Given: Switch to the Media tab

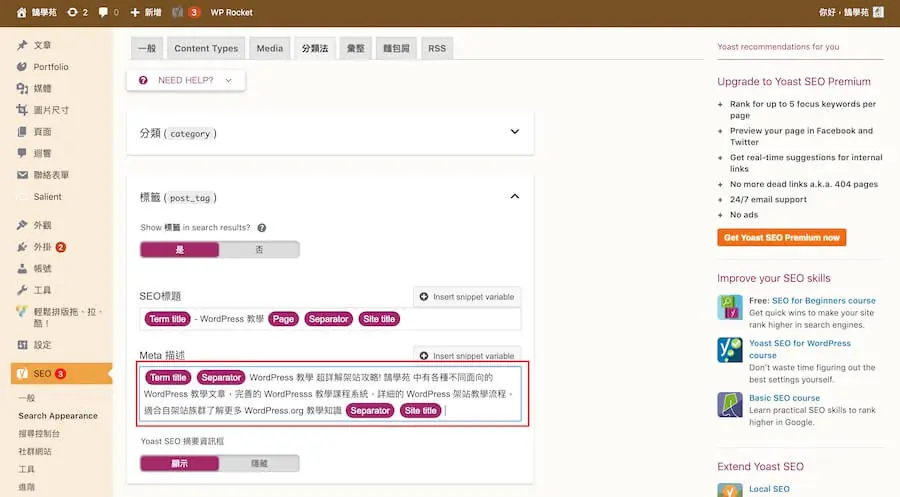Looking at the screenshot, I should point(270,48).
